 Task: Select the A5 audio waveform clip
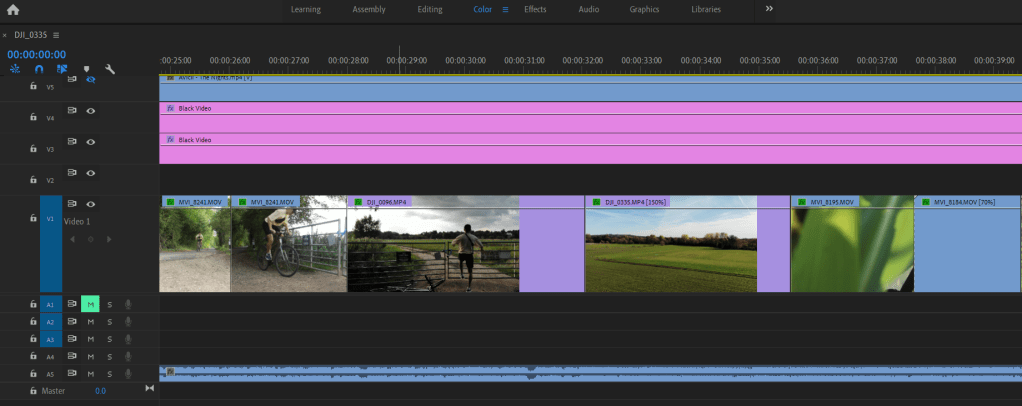[x=591, y=373]
